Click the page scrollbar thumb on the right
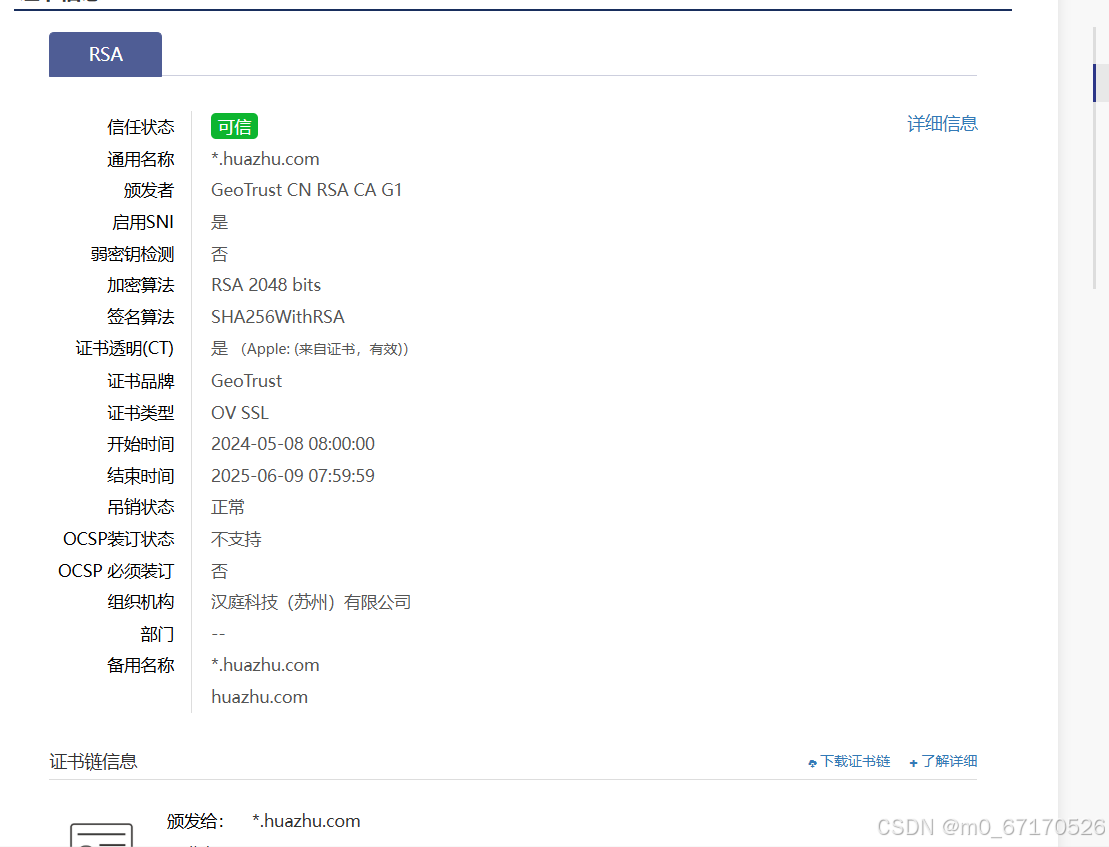Screen dimensions: 1109x847 (1095, 83)
